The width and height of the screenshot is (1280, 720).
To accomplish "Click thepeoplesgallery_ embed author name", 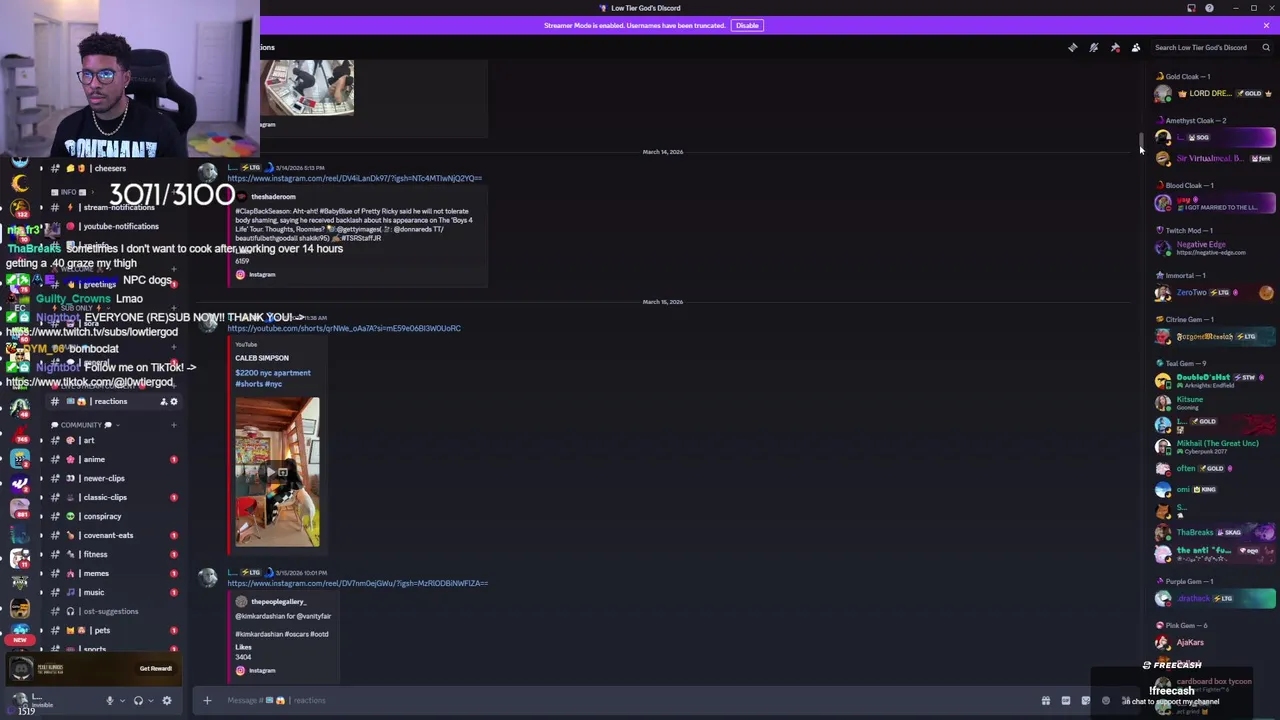I will [x=278, y=602].
